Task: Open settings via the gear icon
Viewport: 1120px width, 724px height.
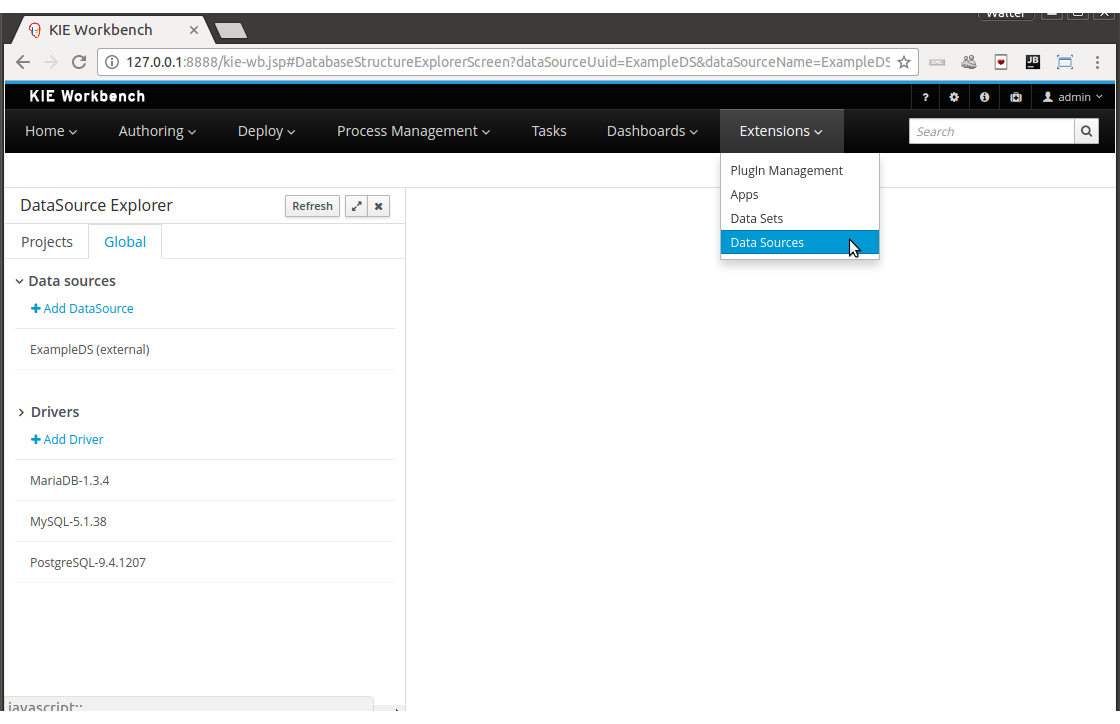Action: (954, 97)
